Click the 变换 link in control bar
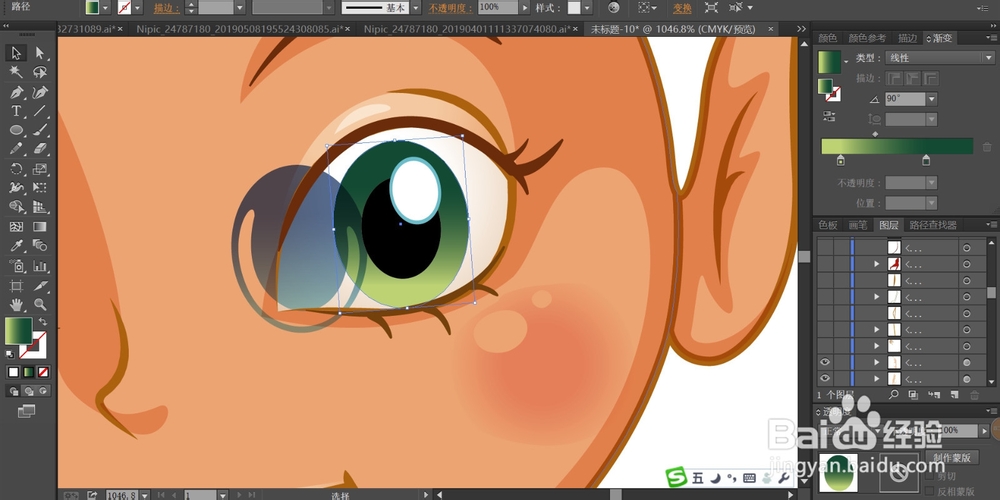Screen dimensions: 1000x500 tap(682, 8)
